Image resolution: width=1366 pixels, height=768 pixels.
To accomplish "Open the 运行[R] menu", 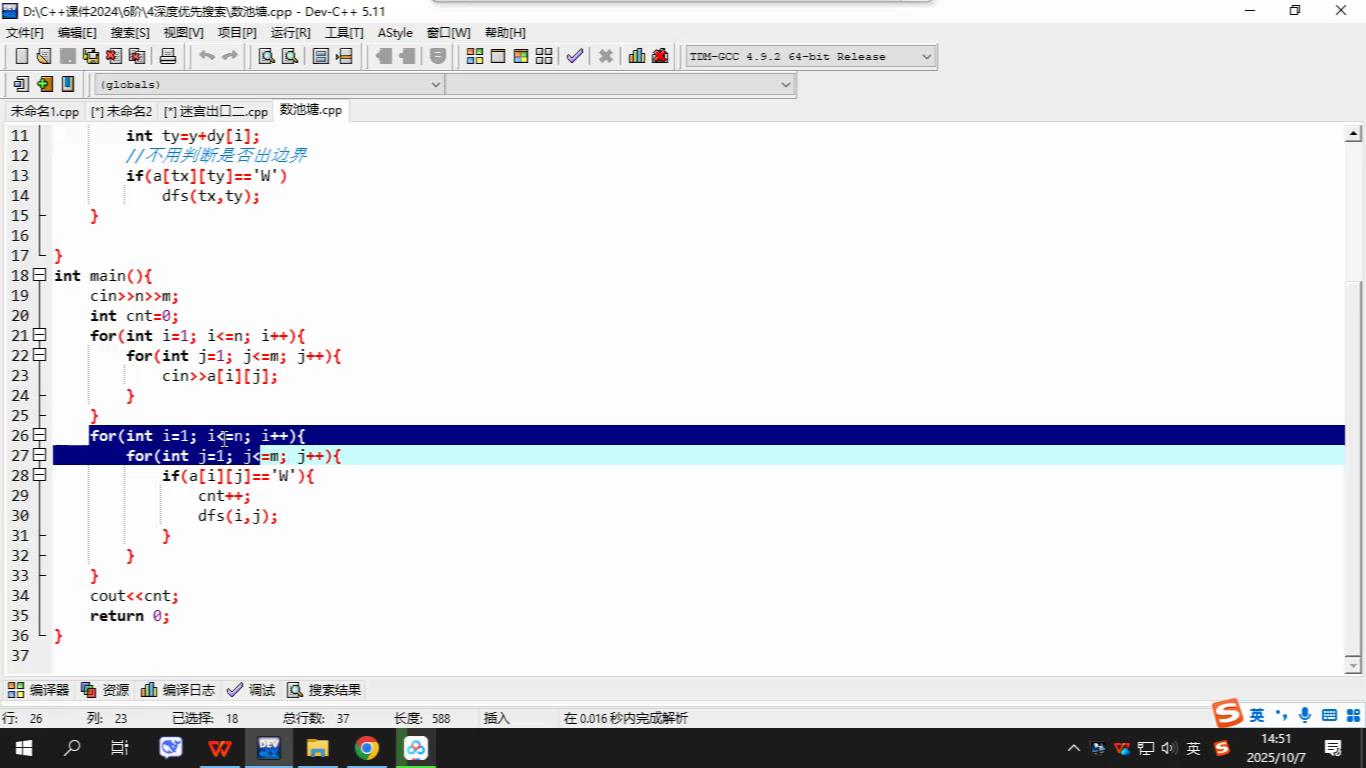I will coord(290,32).
